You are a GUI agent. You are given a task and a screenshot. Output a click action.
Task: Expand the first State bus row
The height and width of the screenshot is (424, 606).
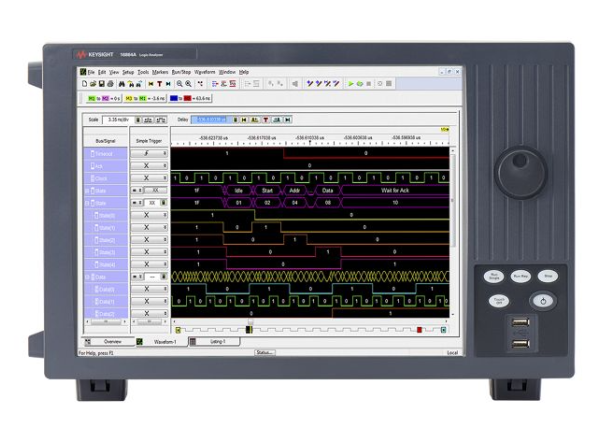coord(87,191)
